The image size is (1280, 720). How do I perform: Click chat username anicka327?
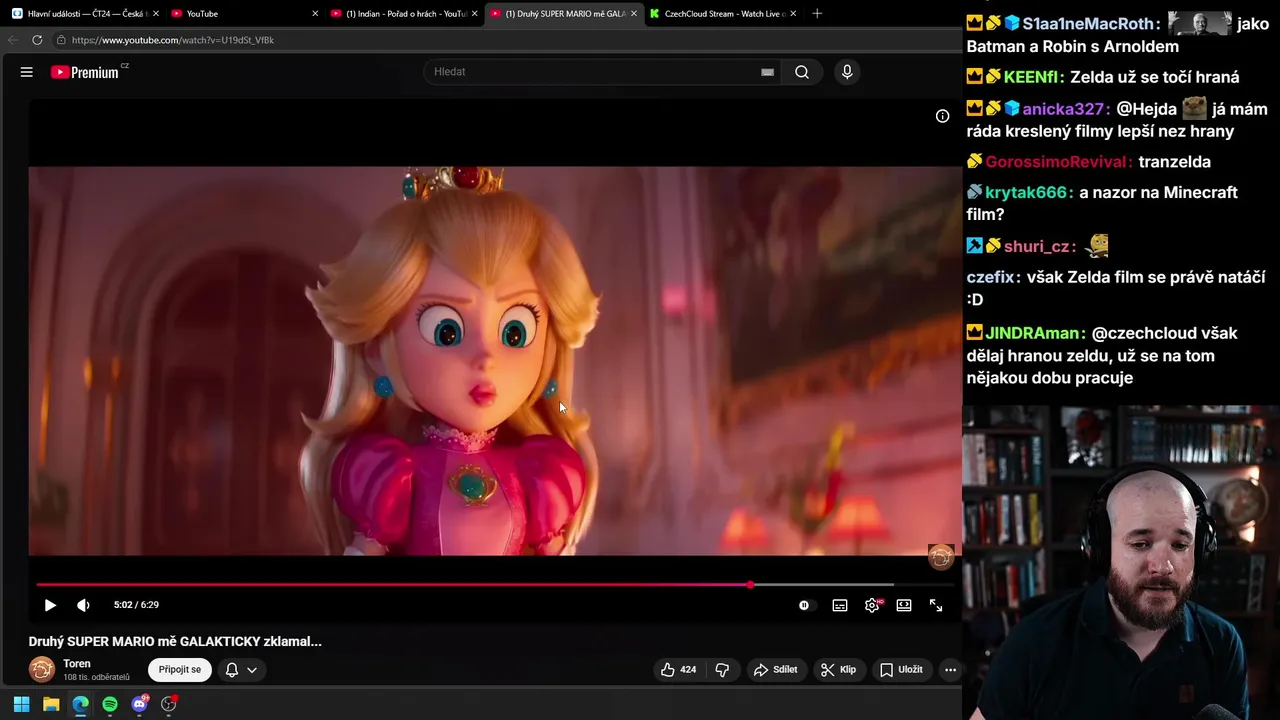coord(1064,109)
